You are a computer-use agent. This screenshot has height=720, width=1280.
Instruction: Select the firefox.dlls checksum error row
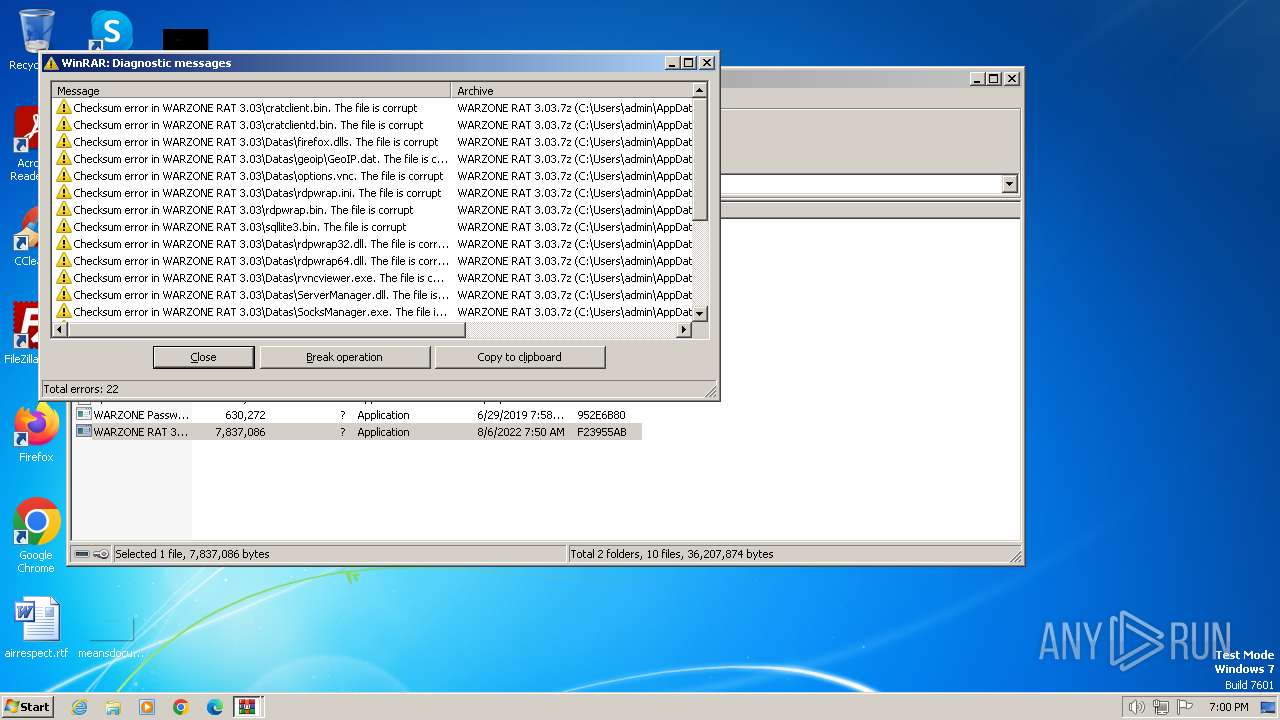click(x=372, y=142)
